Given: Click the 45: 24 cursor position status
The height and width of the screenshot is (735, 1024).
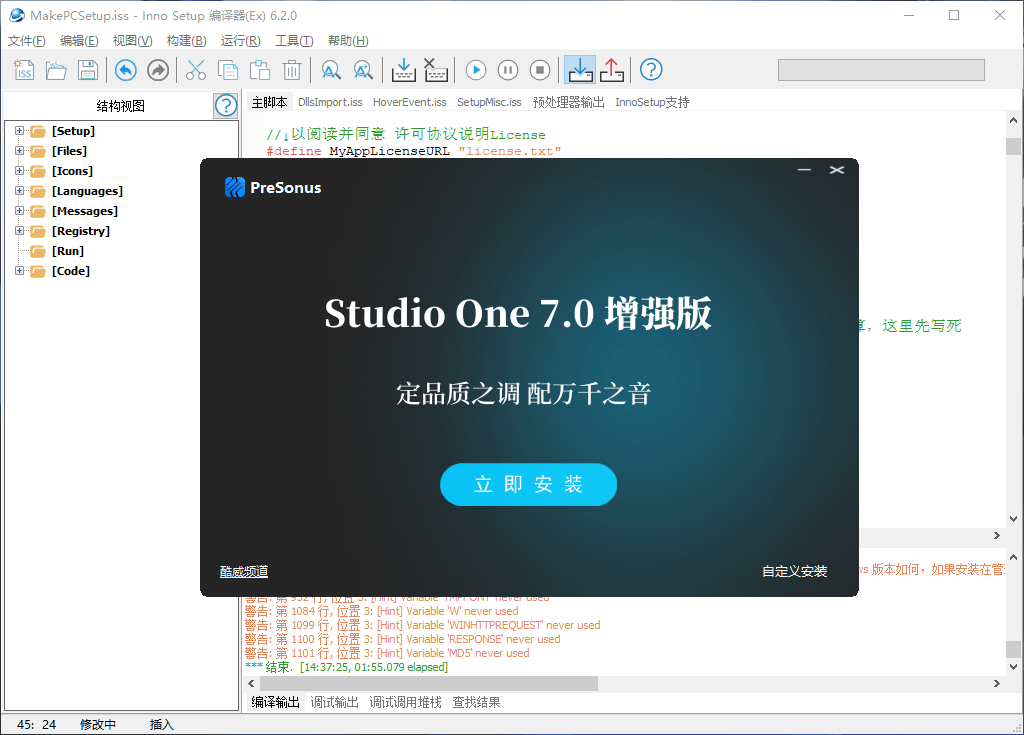Looking at the screenshot, I should 37,725.
